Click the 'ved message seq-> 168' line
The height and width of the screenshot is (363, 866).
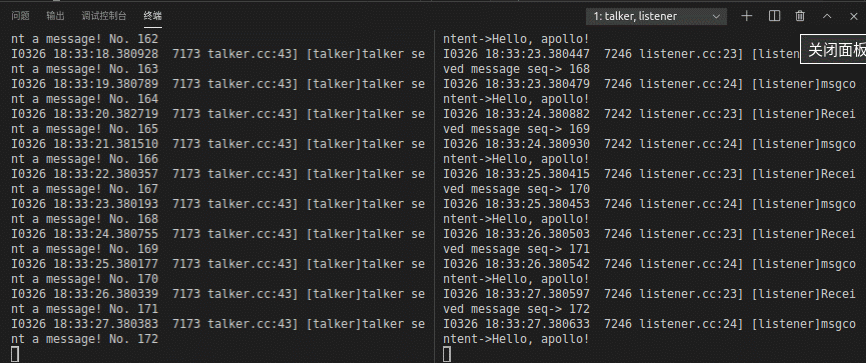(516, 69)
